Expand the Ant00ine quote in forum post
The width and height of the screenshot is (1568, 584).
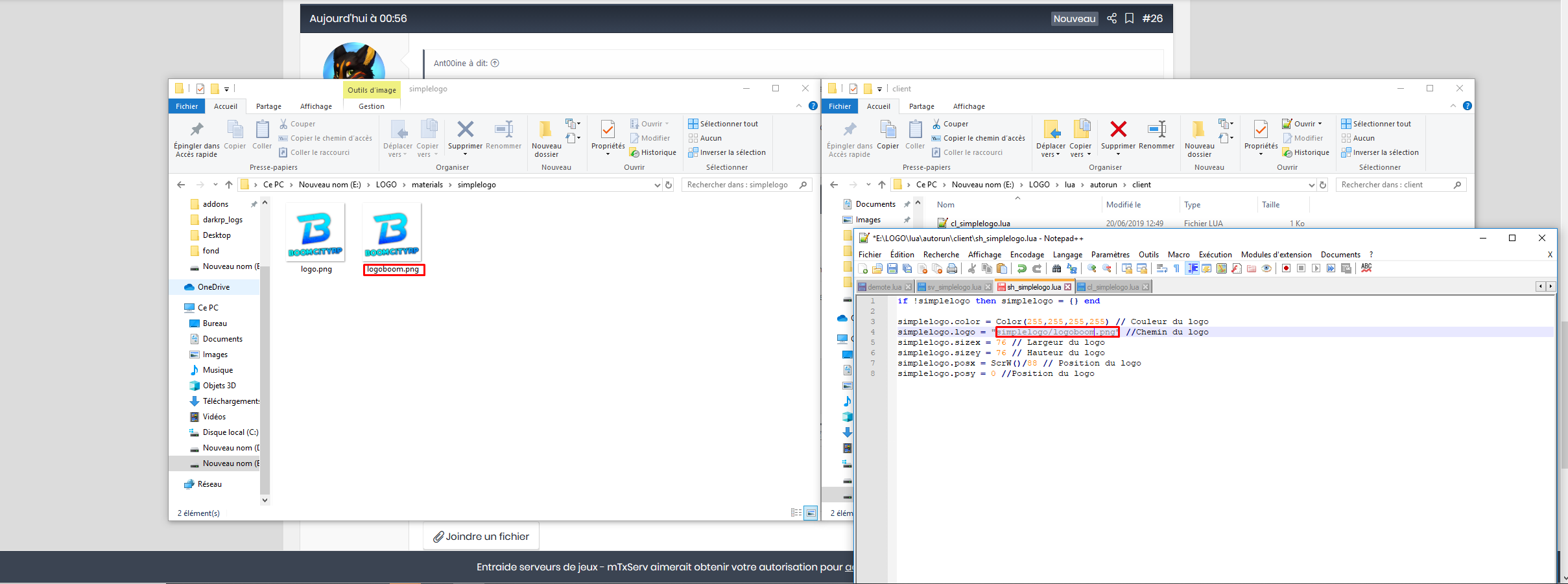click(495, 63)
